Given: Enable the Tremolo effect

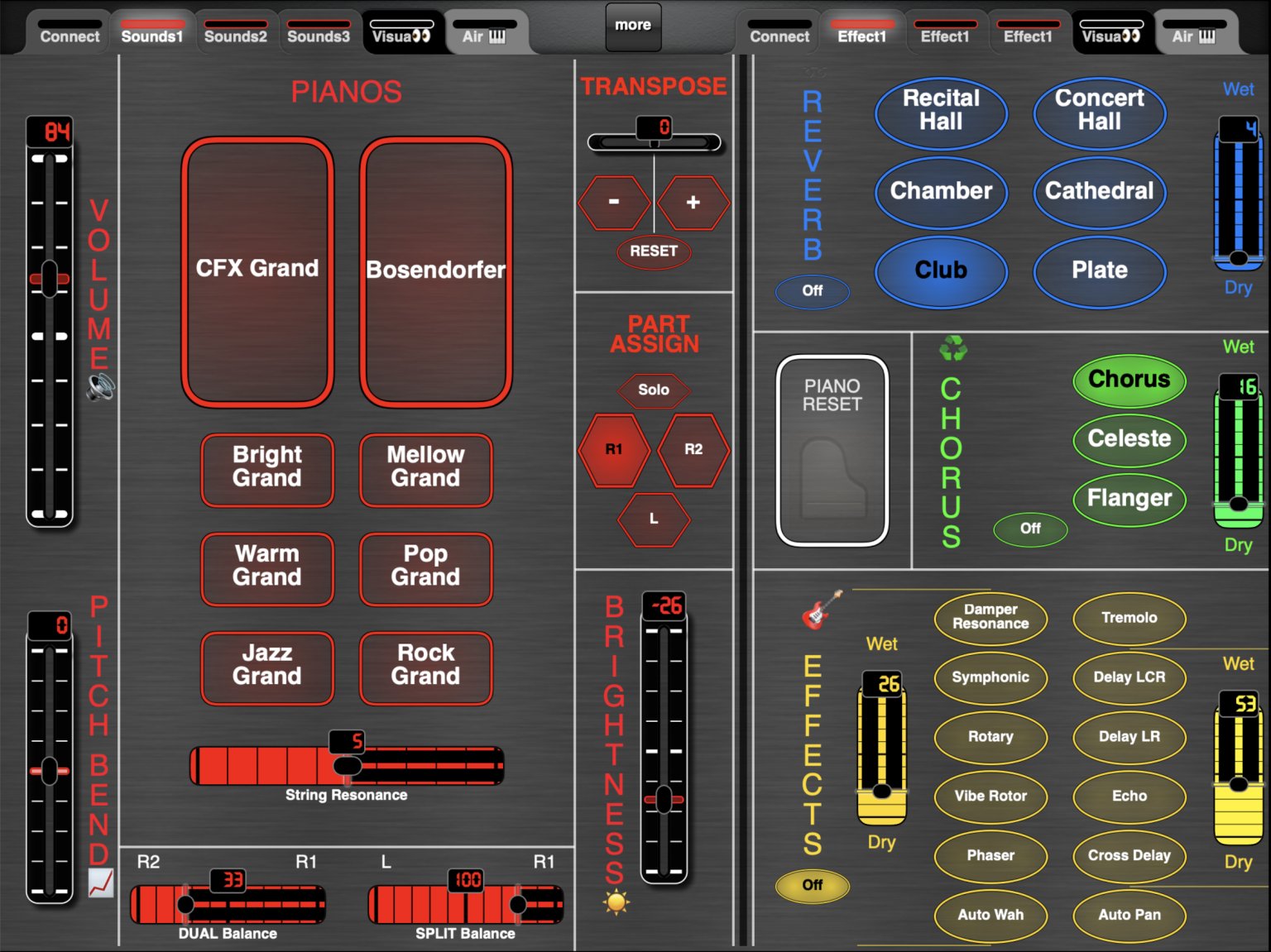Looking at the screenshot, I should pyautogui.click(x=1130, y=618).
